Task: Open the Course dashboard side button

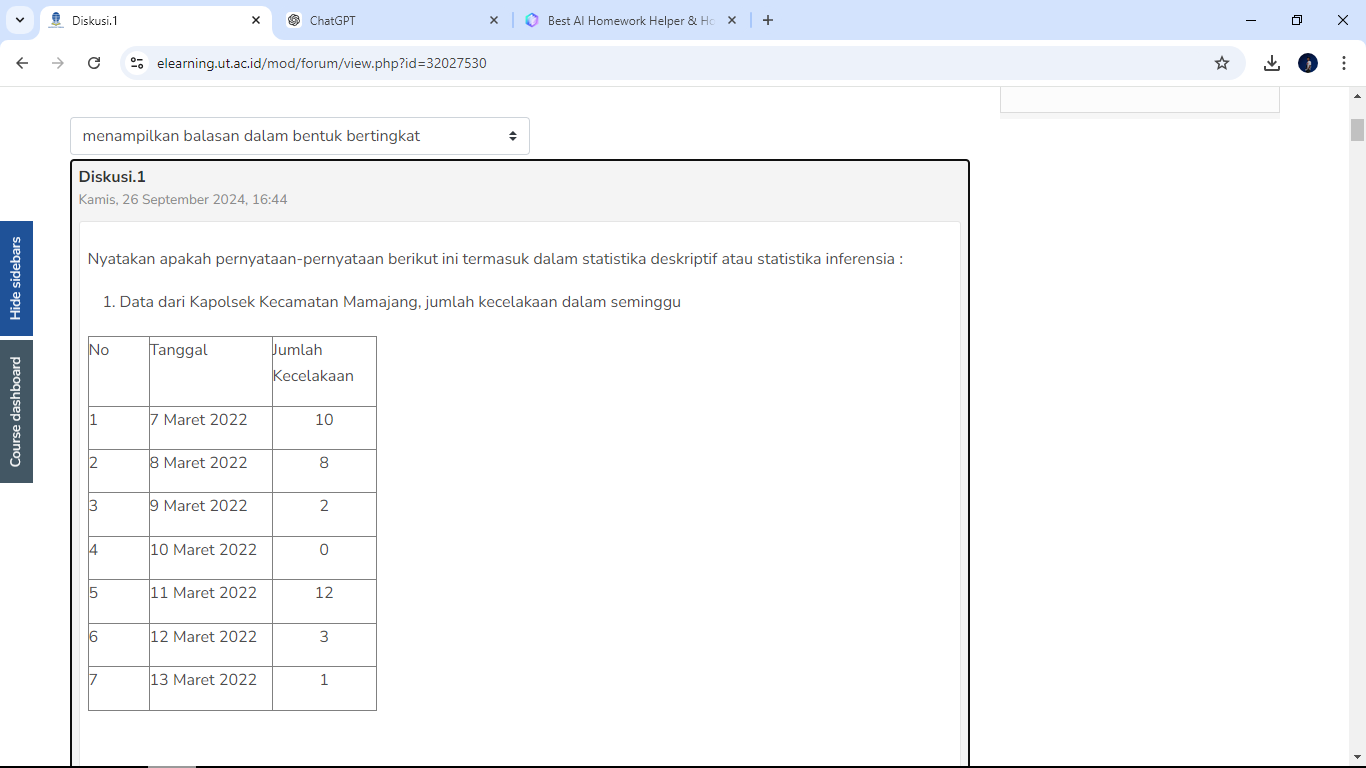Action: point(16,411)
